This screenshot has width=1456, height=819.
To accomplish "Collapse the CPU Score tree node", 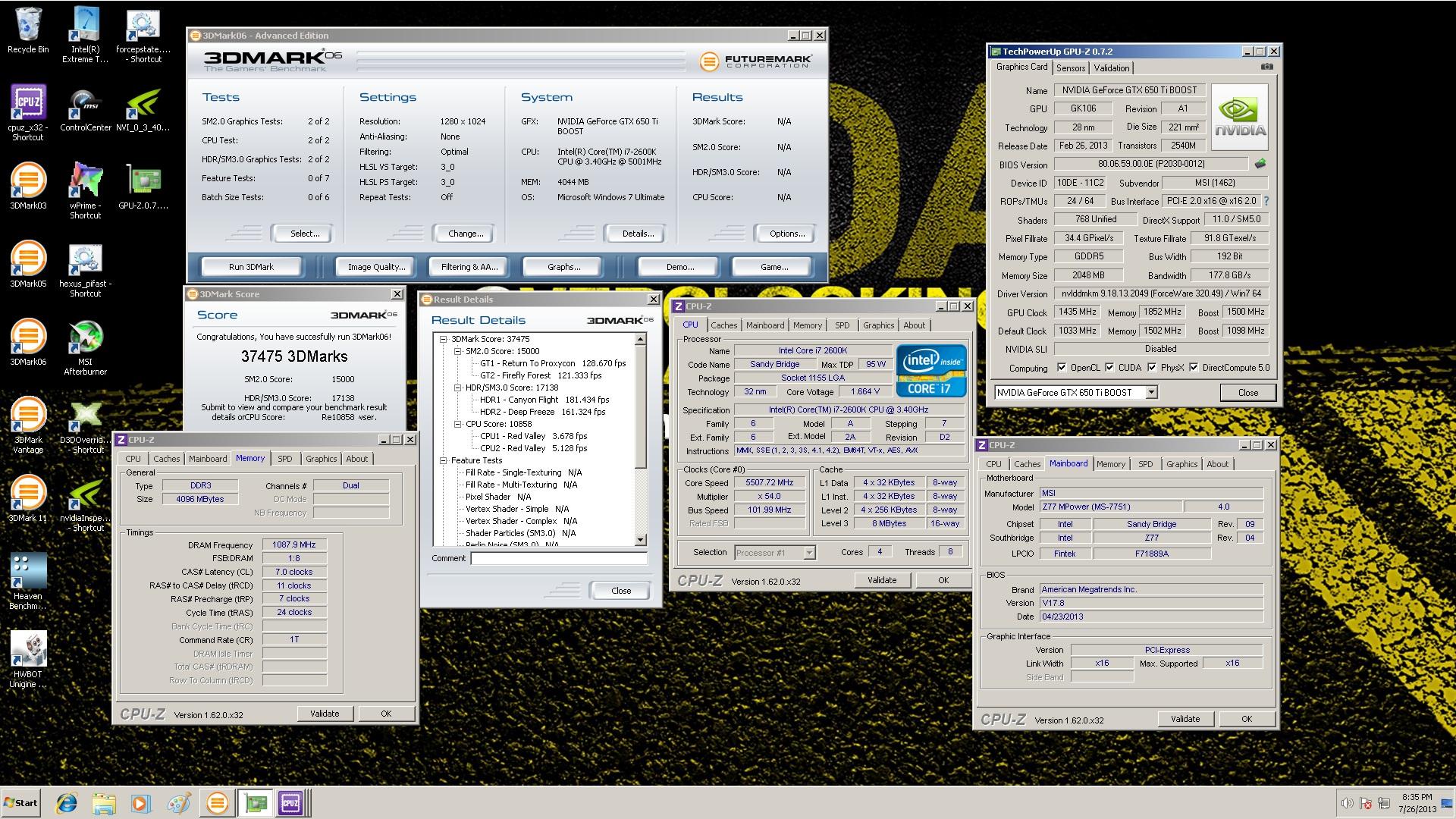I will tap(458, 425).
